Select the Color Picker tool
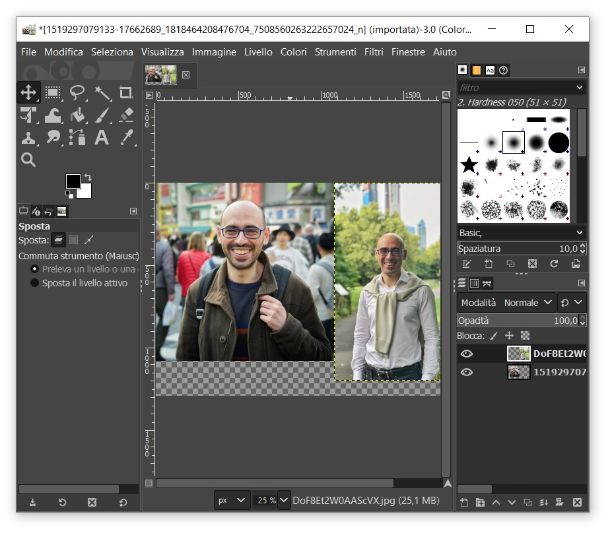 pyautogui.click(x=126, y=137)
